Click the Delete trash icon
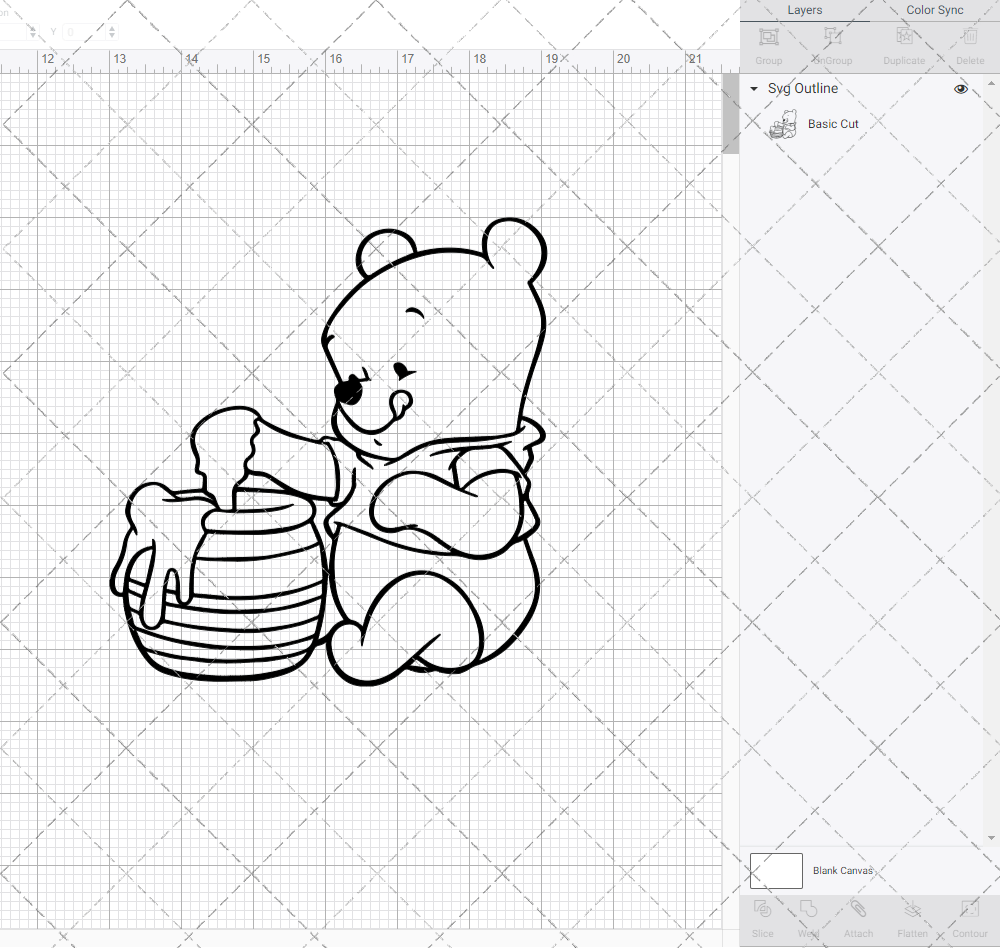Screen dimensions: 1000x948 pyautogui.click(x=970, y=36)
